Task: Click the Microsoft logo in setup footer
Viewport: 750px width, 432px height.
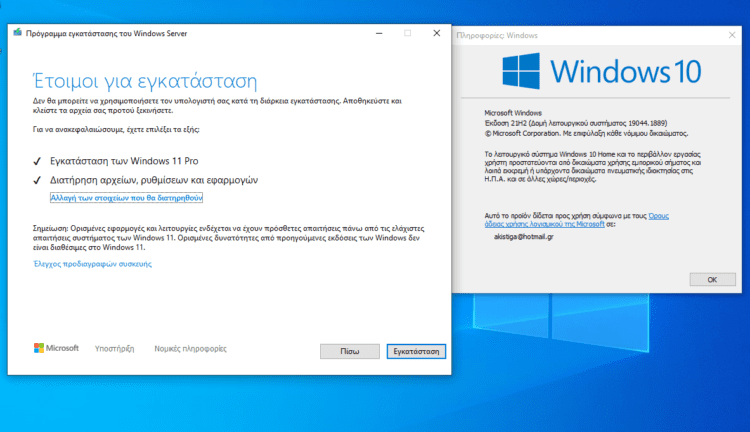Action: click(x=56, y=348)
